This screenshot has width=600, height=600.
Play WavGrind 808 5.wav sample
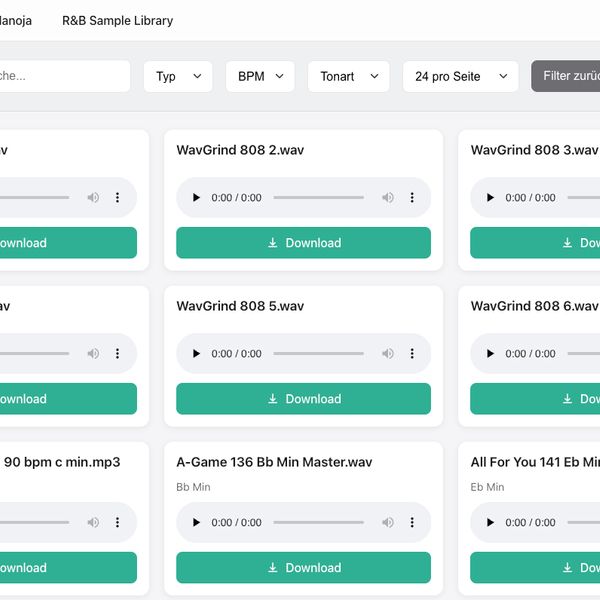click(x=196, y=354)
